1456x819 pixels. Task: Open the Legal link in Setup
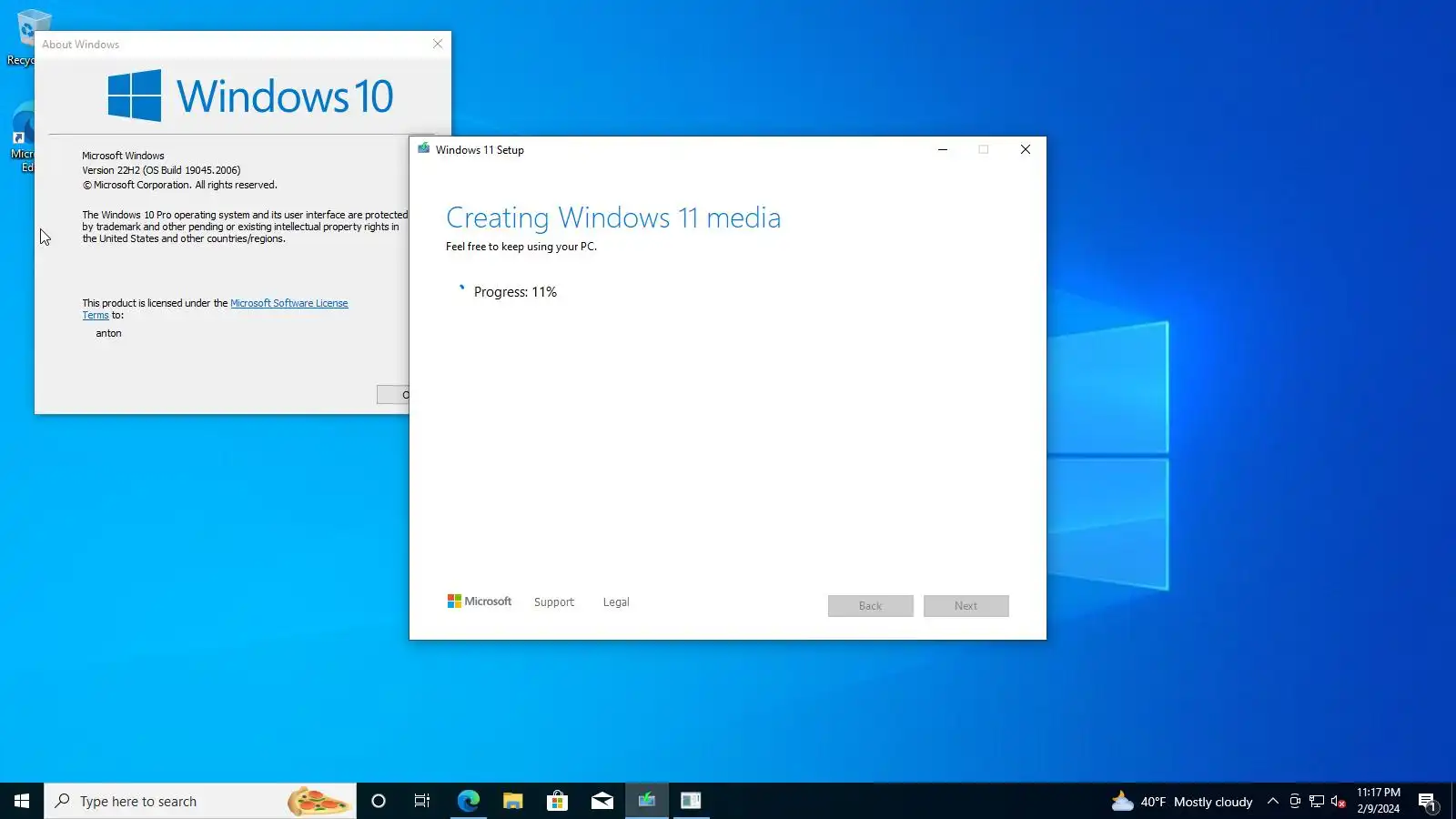tap(616, 602)
